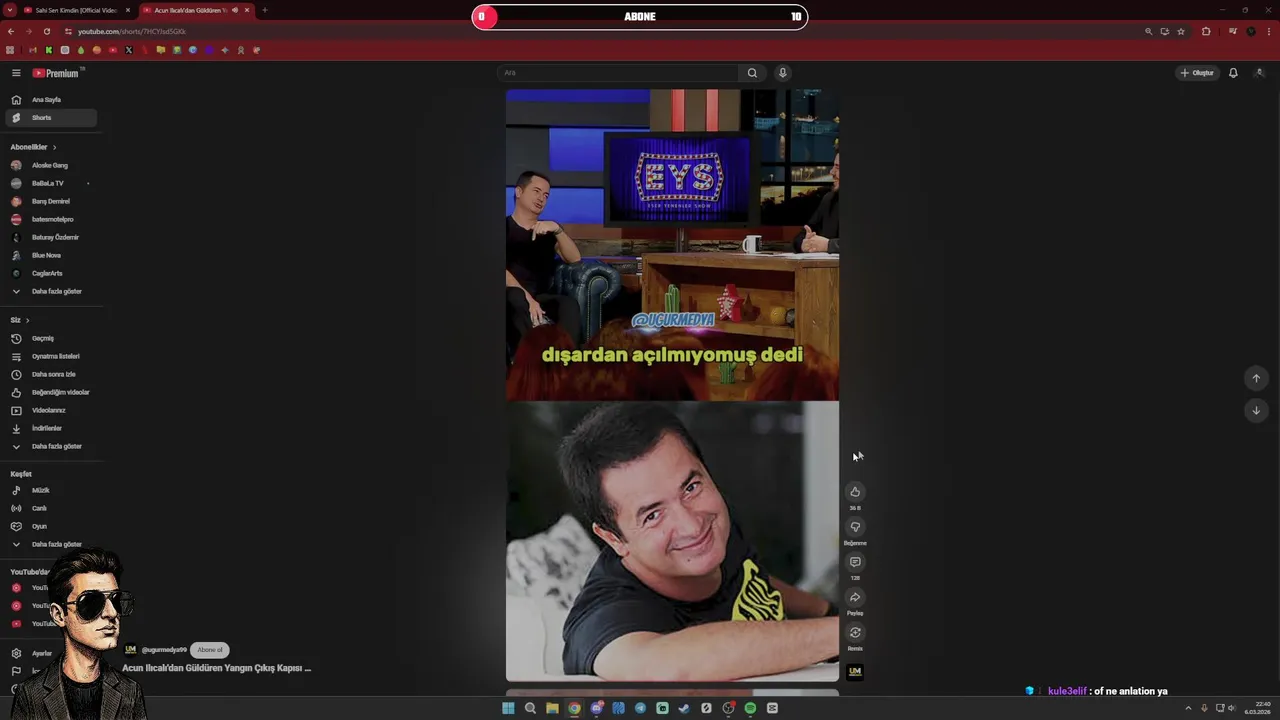Viewport: 1280px width, 720px height.
Task: Open Canlı live streams
Action: (50, 508)
